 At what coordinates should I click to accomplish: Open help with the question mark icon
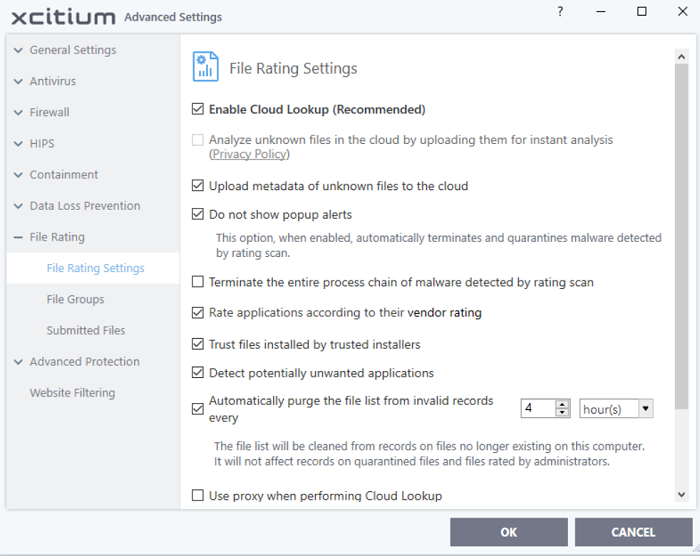(560, 12)
